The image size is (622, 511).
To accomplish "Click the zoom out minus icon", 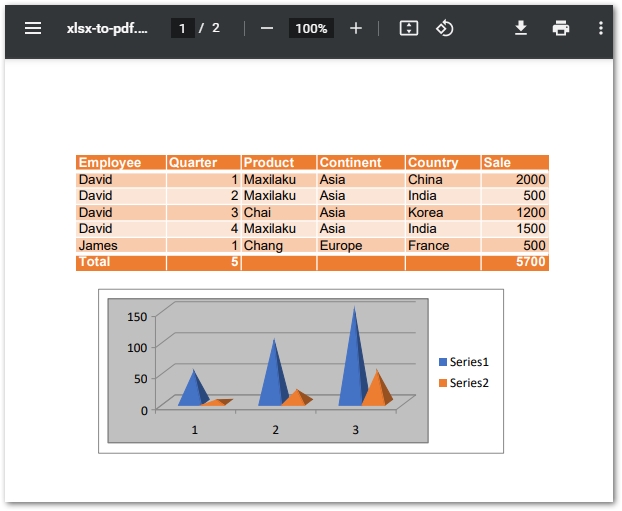I will (267, 28).
